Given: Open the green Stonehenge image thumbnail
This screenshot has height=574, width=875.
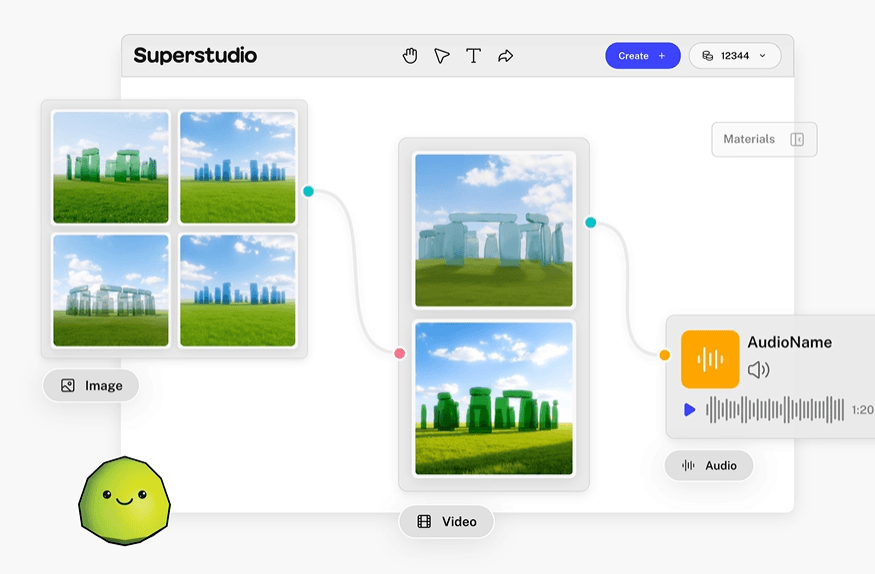Looking at the screenshot, I should tap(111, 167).
